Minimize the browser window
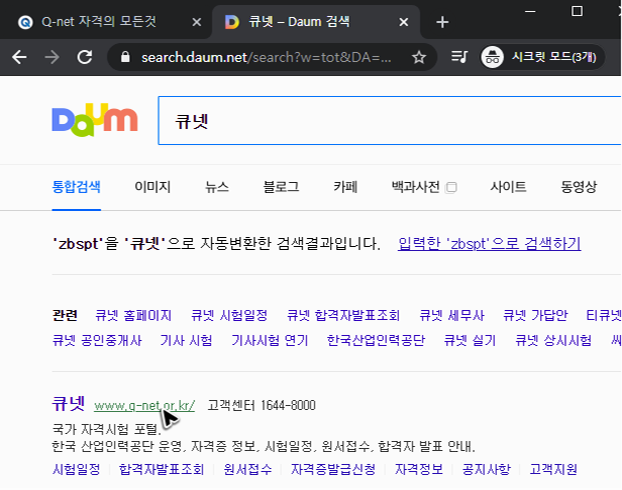The width and height of the screenshot is (622, 490). (530, 11)
